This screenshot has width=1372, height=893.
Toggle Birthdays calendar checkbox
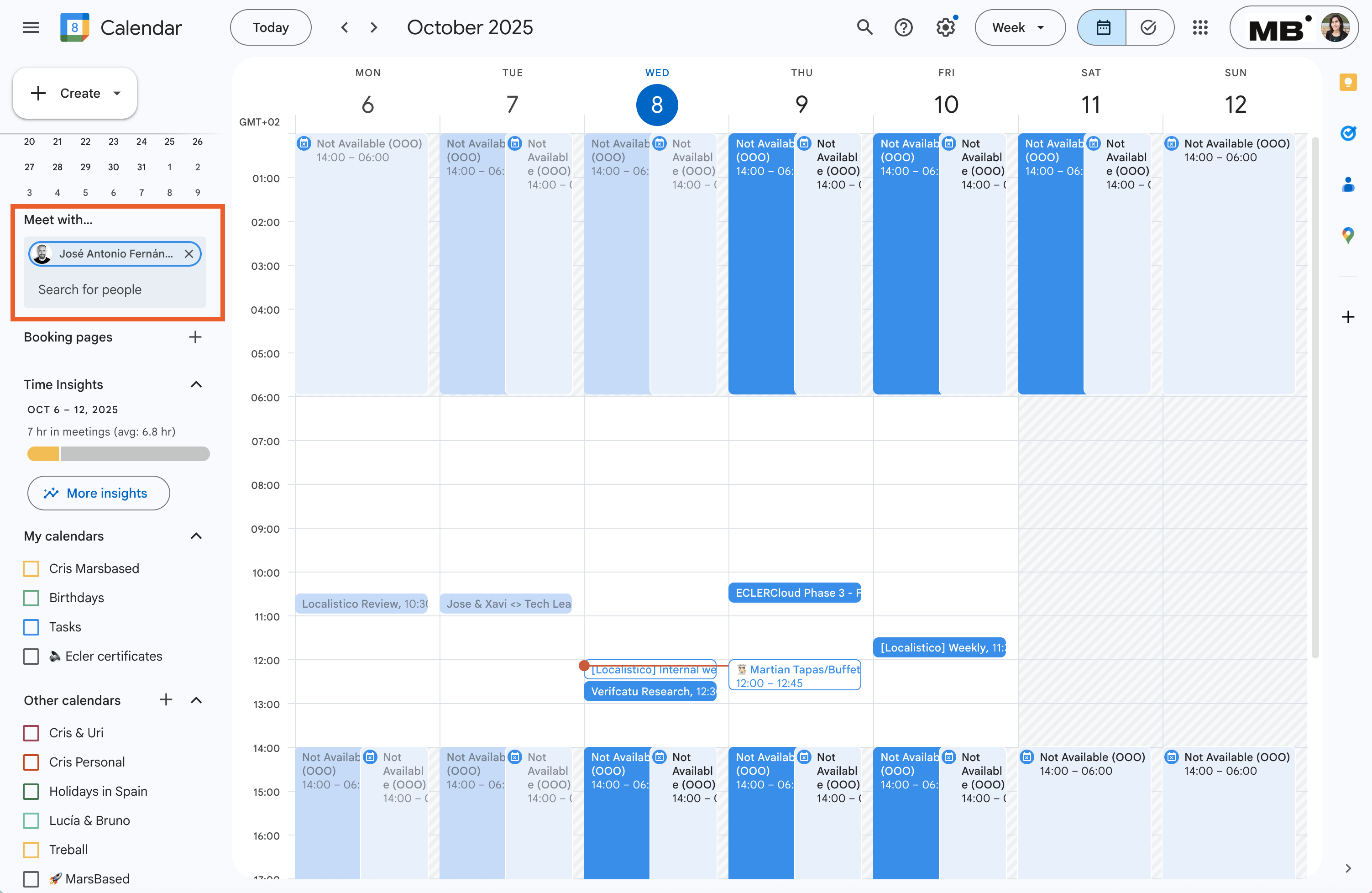(x=31, y=598)
